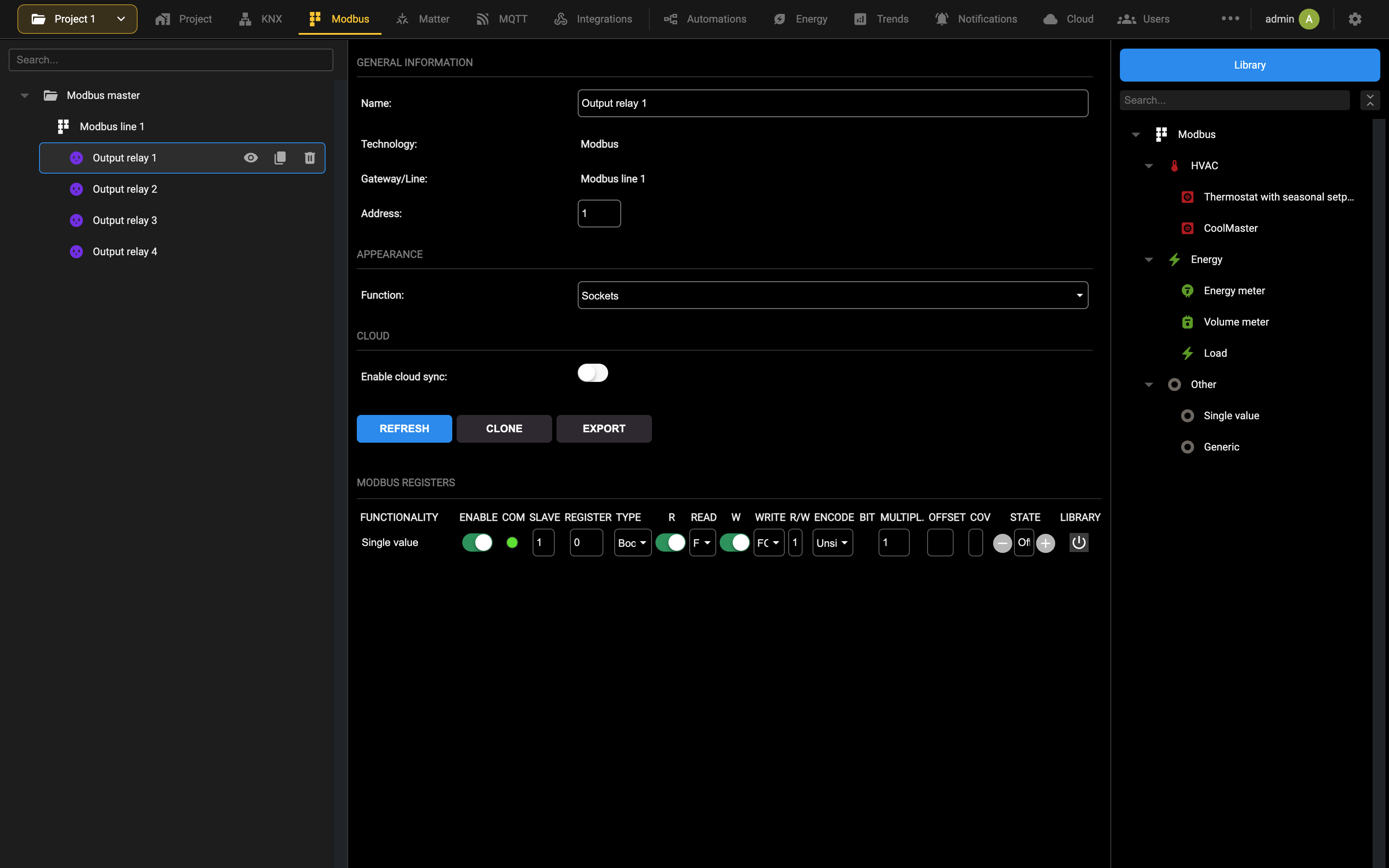The height and width of the screenshot is (868, 1389).
Task: Show Output relay 1 via eye icon
Action: click(251, 158)
